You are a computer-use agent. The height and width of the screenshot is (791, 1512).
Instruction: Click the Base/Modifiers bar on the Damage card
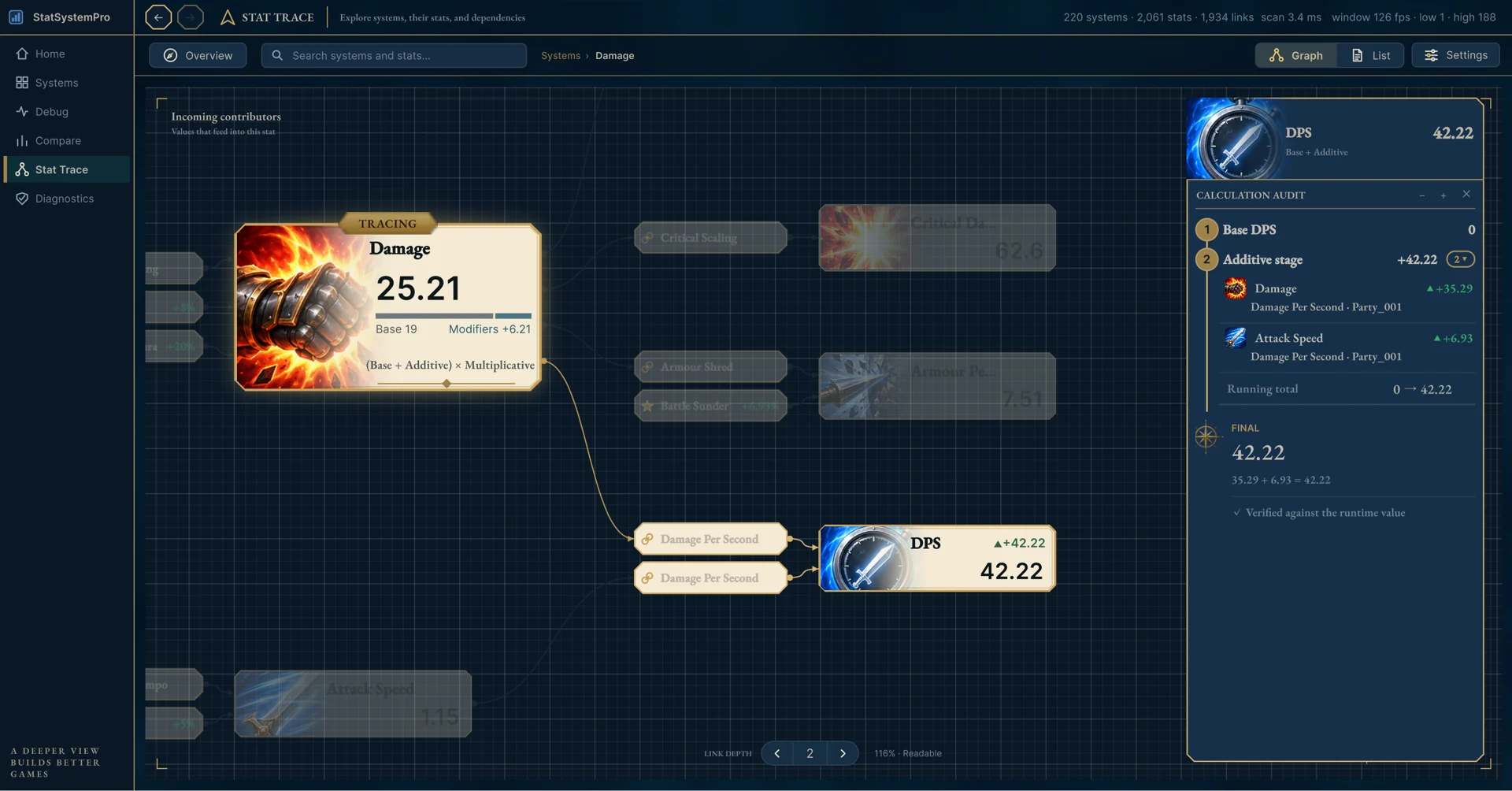click(454, 316)
